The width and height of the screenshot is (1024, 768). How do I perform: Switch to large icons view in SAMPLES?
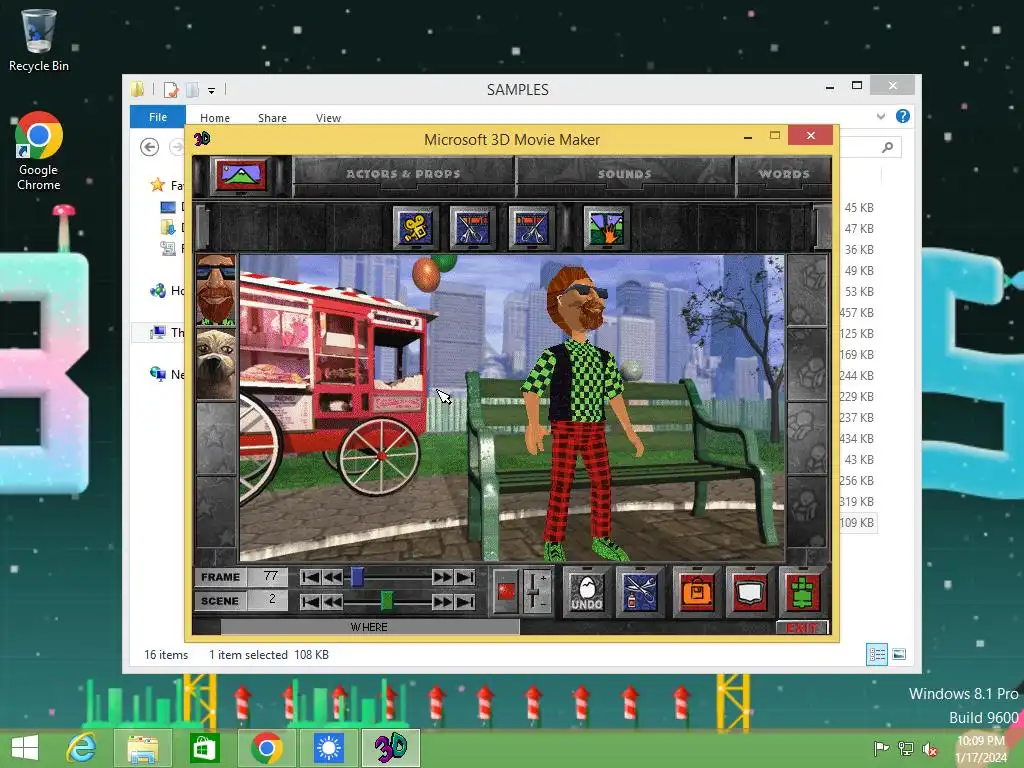[x=899, y=654]
